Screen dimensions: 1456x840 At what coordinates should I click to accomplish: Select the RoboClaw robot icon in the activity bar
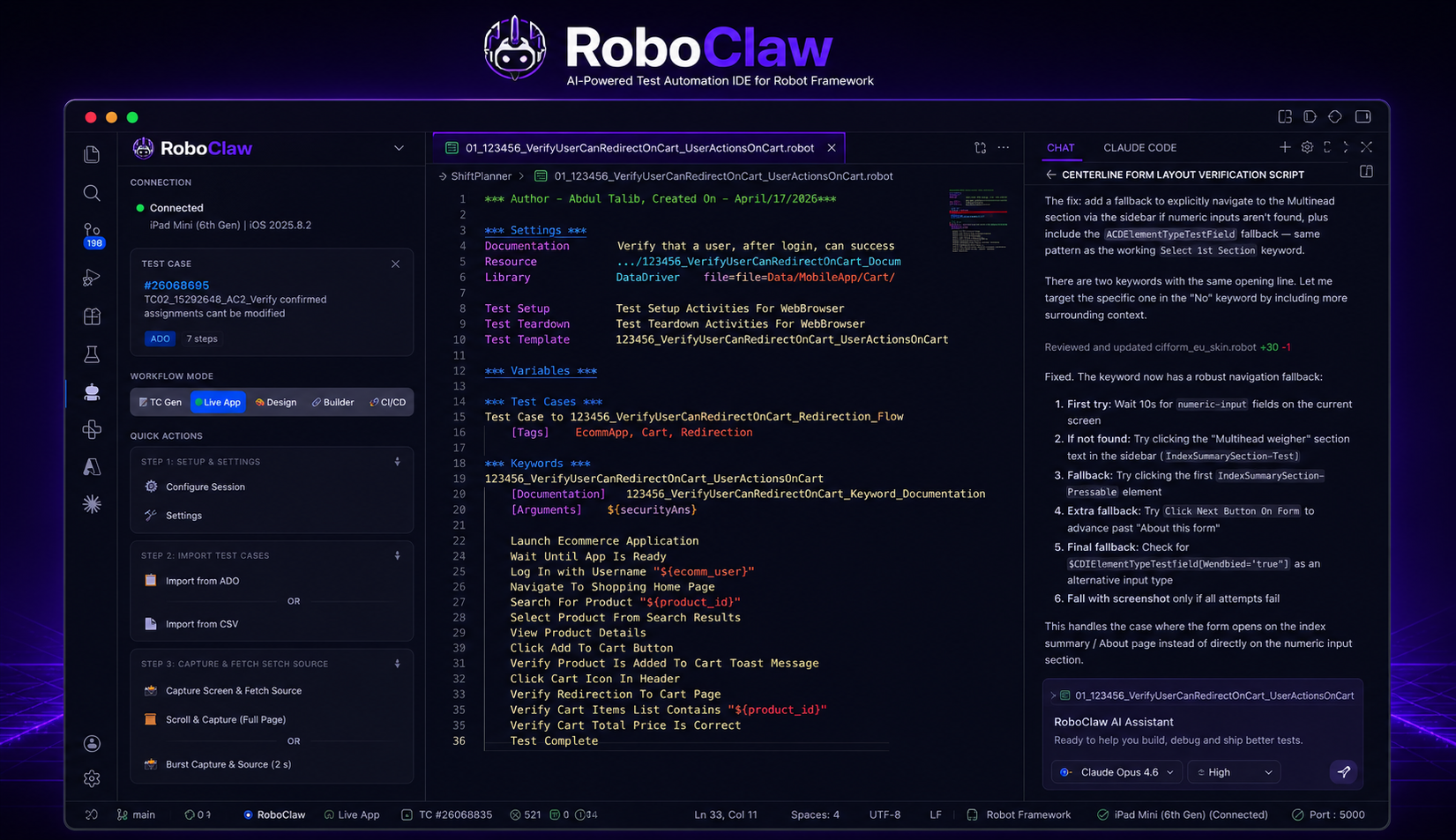coord(92,392)
